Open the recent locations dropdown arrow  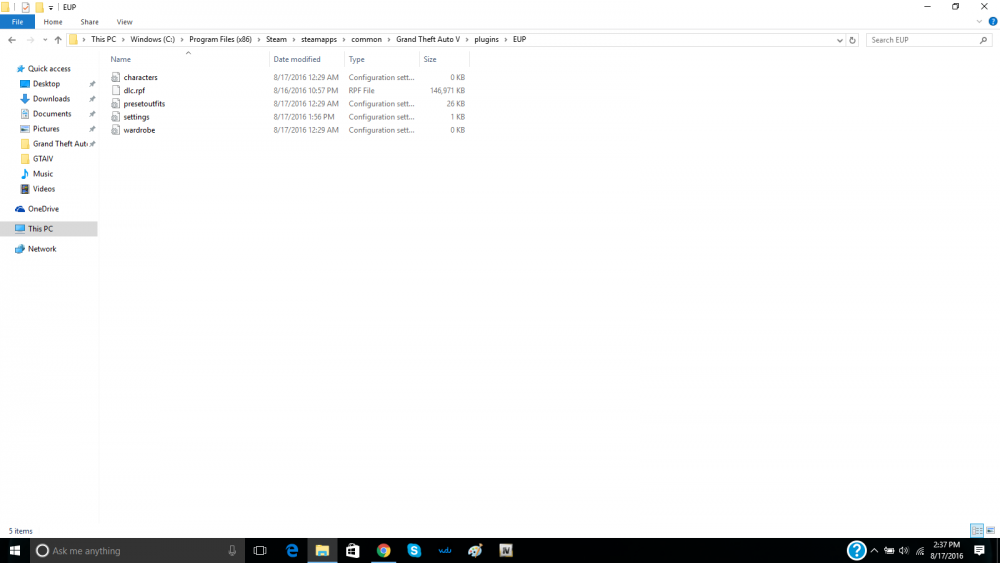pos(45,40)
